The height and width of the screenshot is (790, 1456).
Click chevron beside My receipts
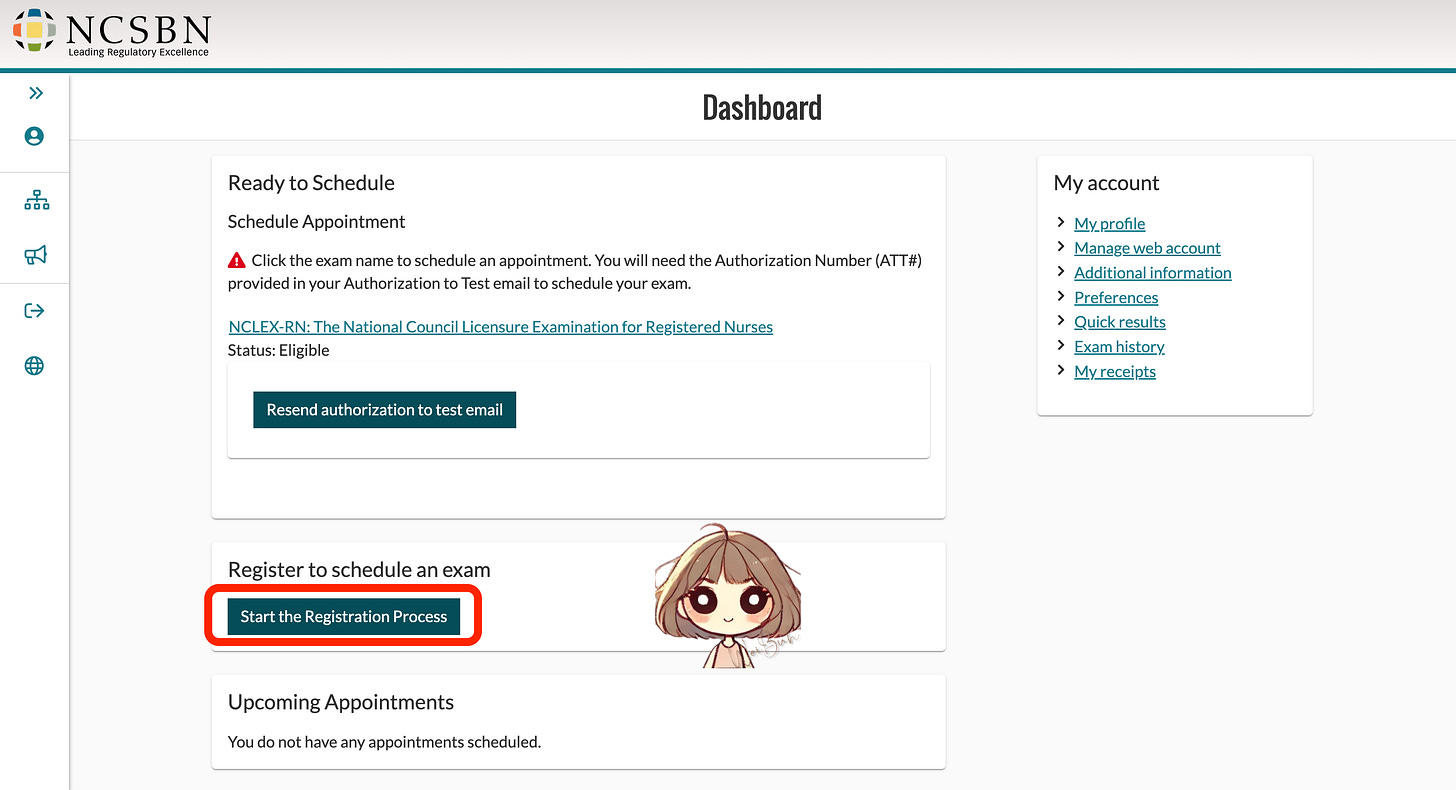pyautogui.click(x=1061, y=370)
